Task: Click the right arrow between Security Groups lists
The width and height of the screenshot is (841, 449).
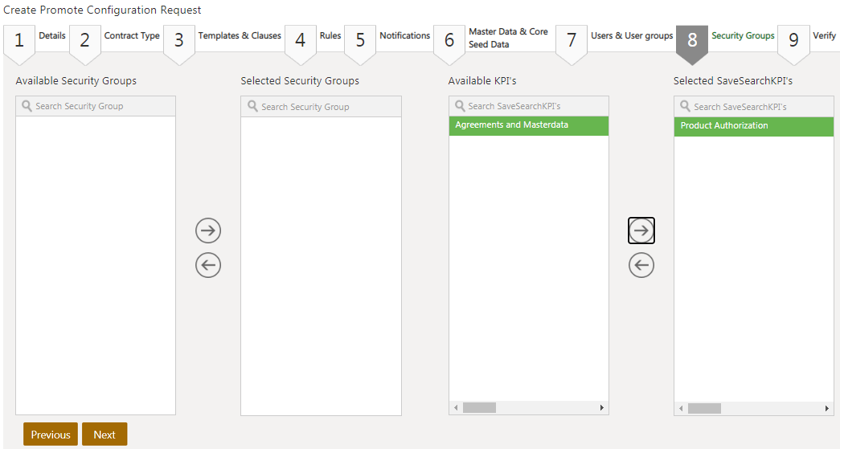Action: tap(207, 230)
